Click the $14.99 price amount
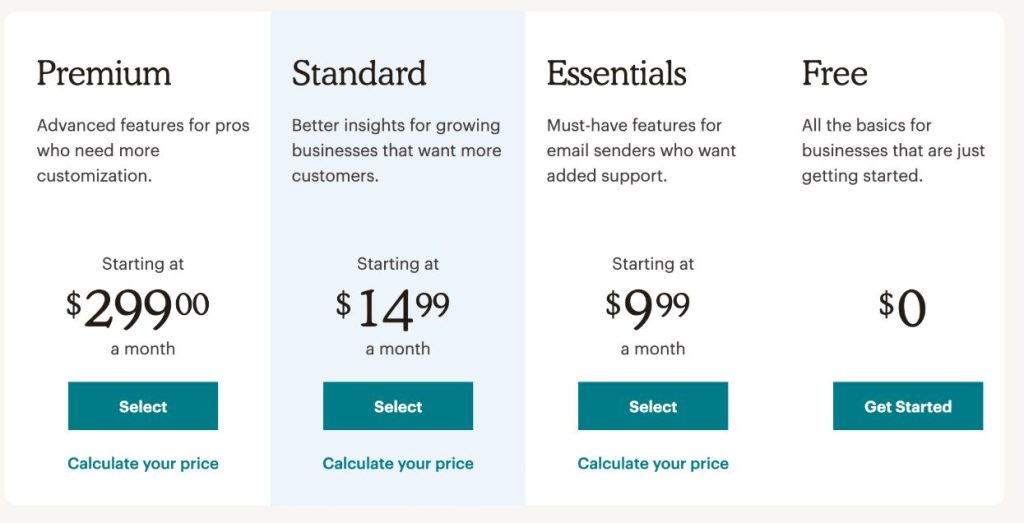 point(393,309)
